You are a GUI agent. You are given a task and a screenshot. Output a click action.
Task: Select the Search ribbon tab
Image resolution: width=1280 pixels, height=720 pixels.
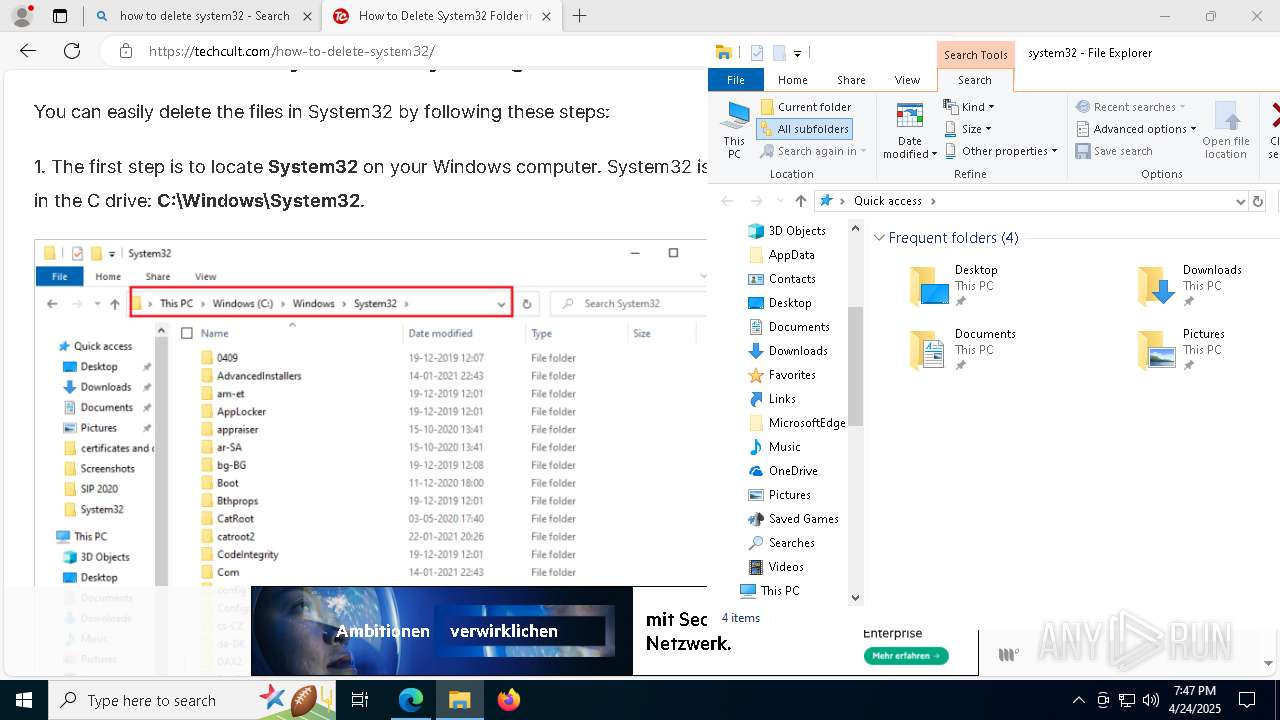[x=975, y=80]
